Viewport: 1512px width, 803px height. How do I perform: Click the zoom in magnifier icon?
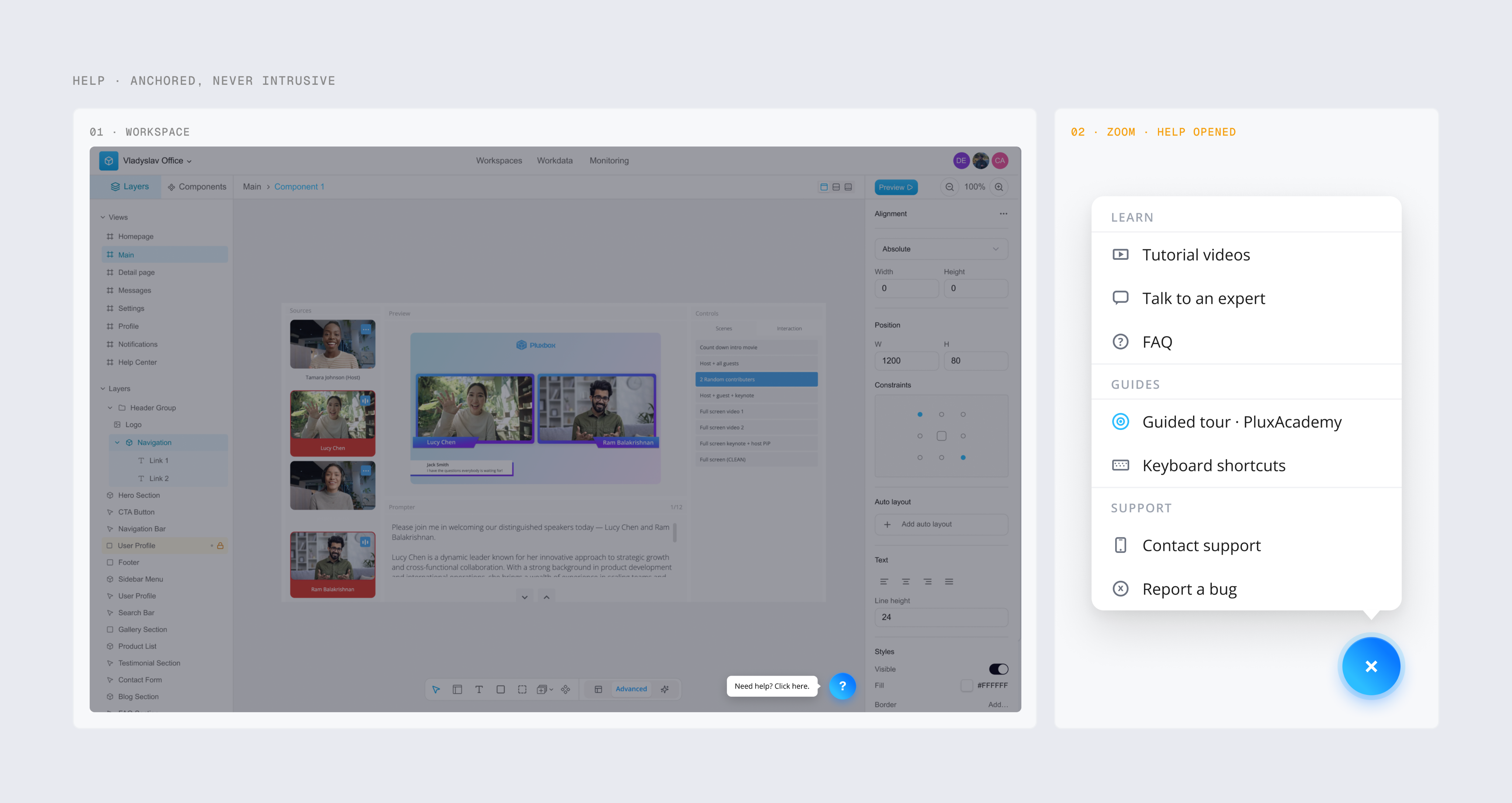click(999, 187)
